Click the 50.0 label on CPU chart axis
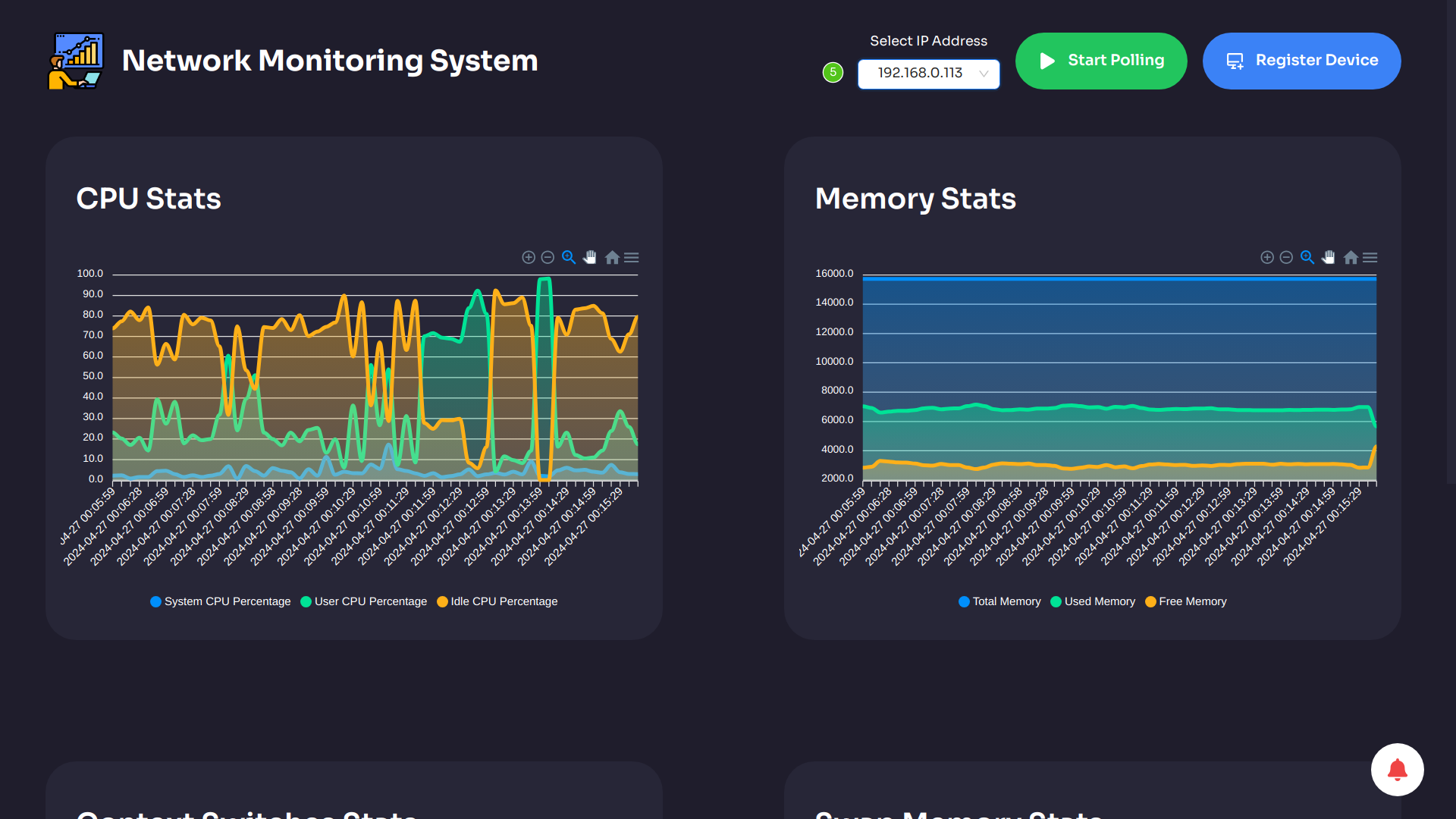Image resolution: width=1456 pixels, height=819 pixels. click(93, 376)
